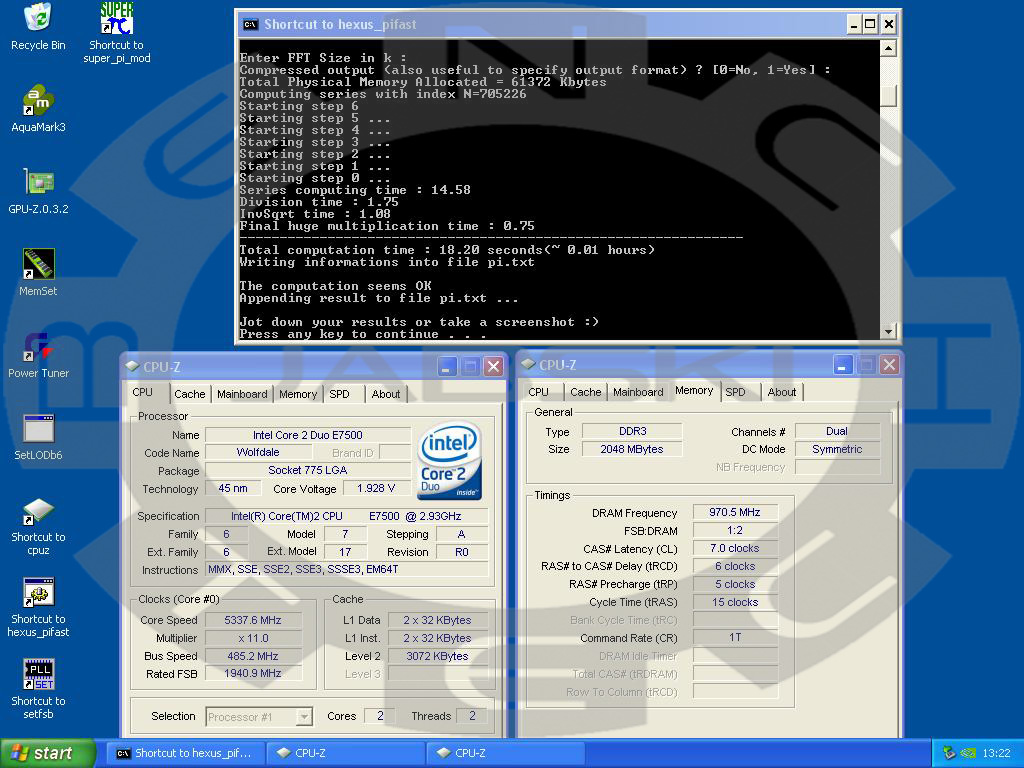Open the Windows Start menu
Screen dimensions: 1024x768
pos(47,753)
